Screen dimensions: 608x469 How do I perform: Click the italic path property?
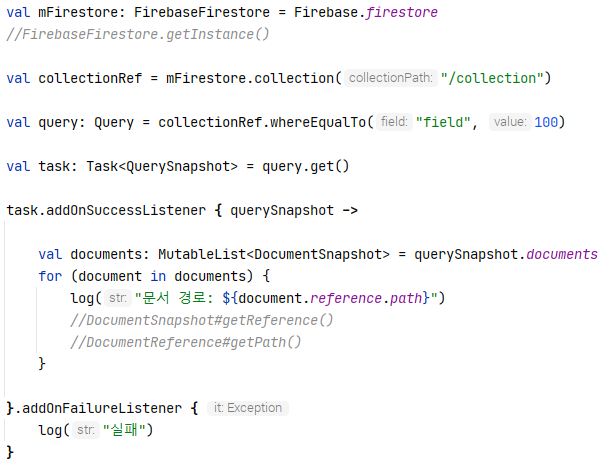pos(406,298)
